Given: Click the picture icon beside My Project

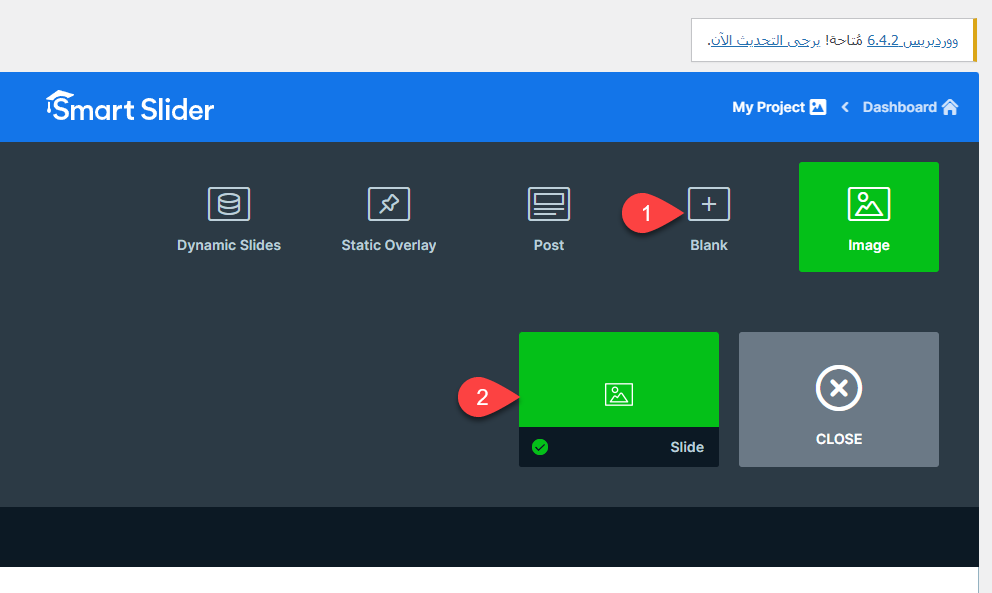Looking at the screenshot, I should [818, 107].
